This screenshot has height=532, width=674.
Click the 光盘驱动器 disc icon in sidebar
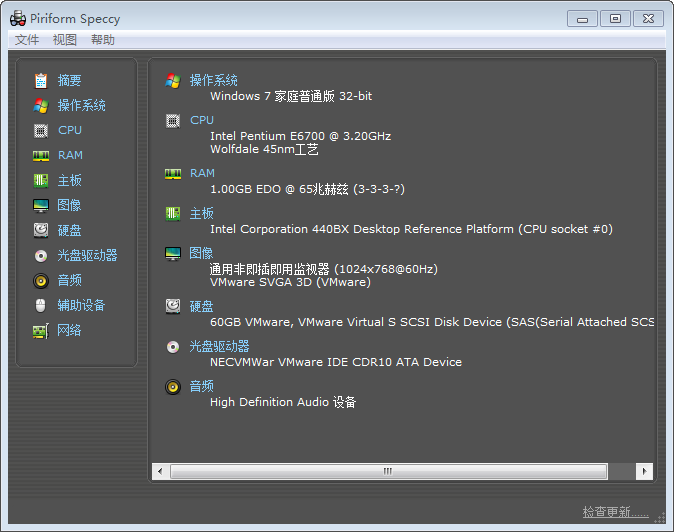[x=41, y=256]
